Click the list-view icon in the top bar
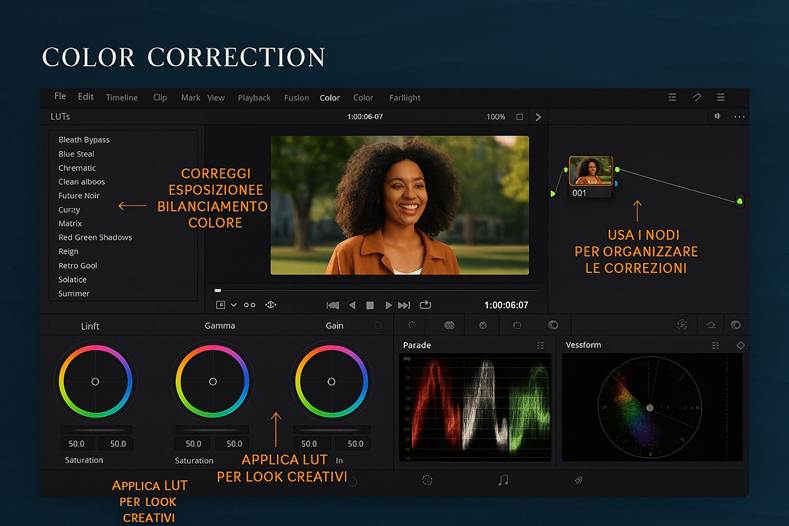 pos(672,97)
